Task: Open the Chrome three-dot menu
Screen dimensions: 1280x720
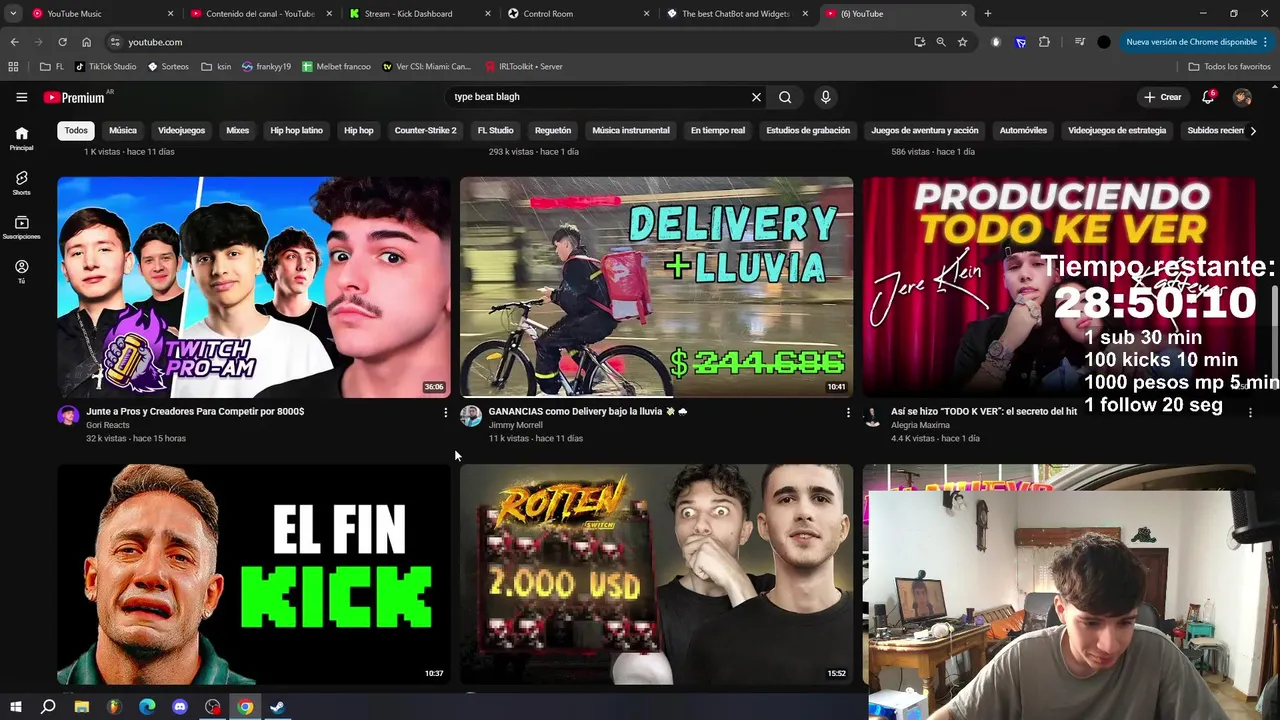Action: tap(1266, 42)
